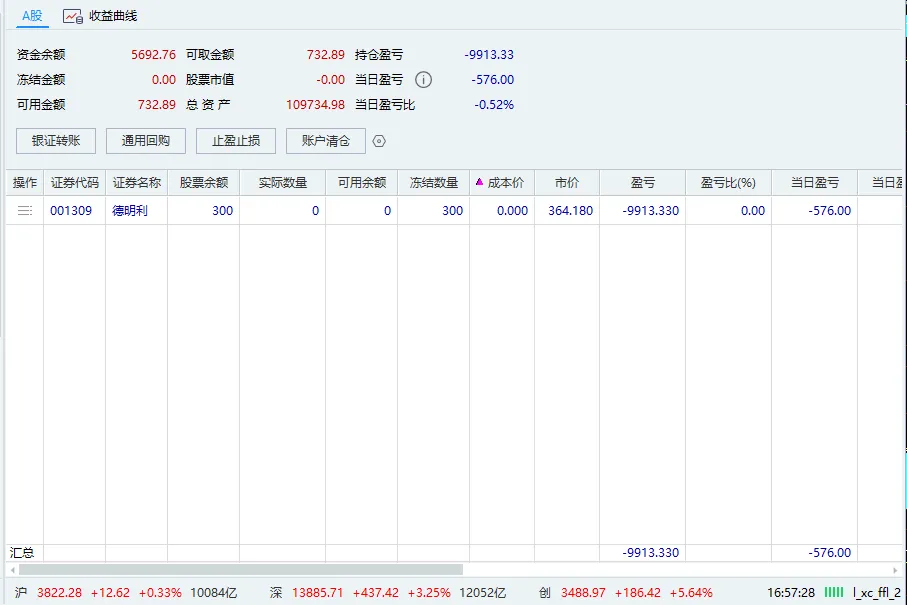Click the pink sort arrow on 成本价
Screen dimensions: 907x605
point(479,182)
